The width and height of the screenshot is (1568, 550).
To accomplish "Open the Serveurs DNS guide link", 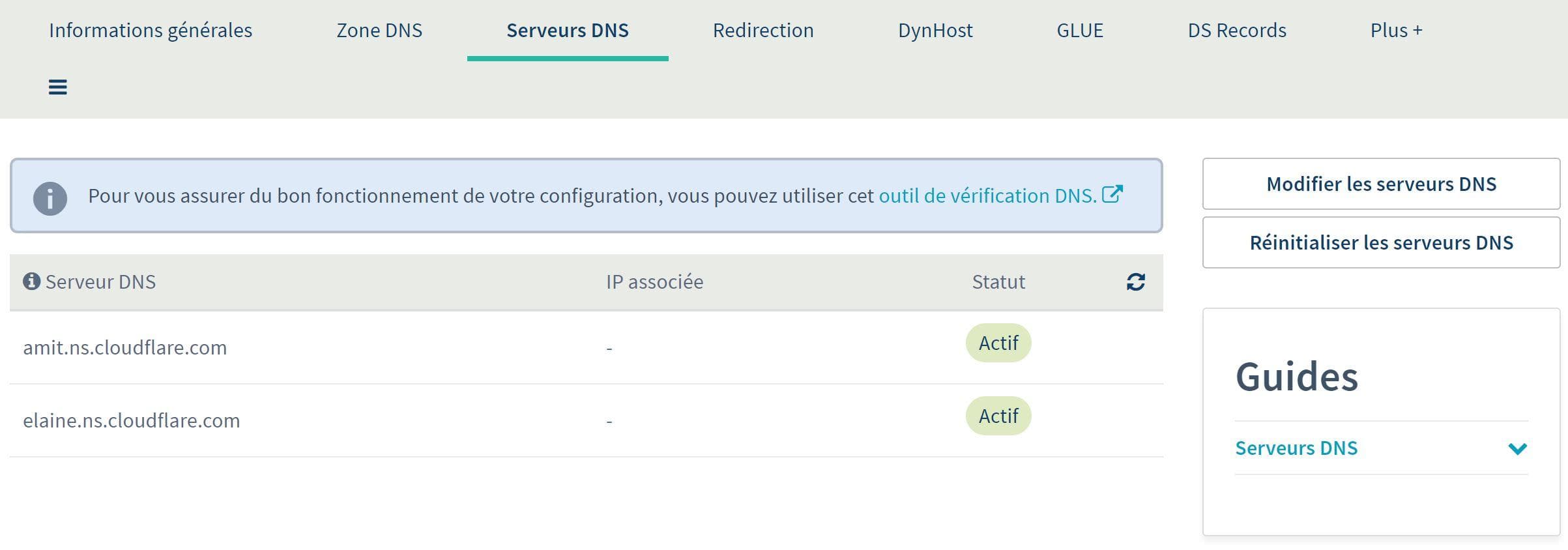I will coord(1296,448).
